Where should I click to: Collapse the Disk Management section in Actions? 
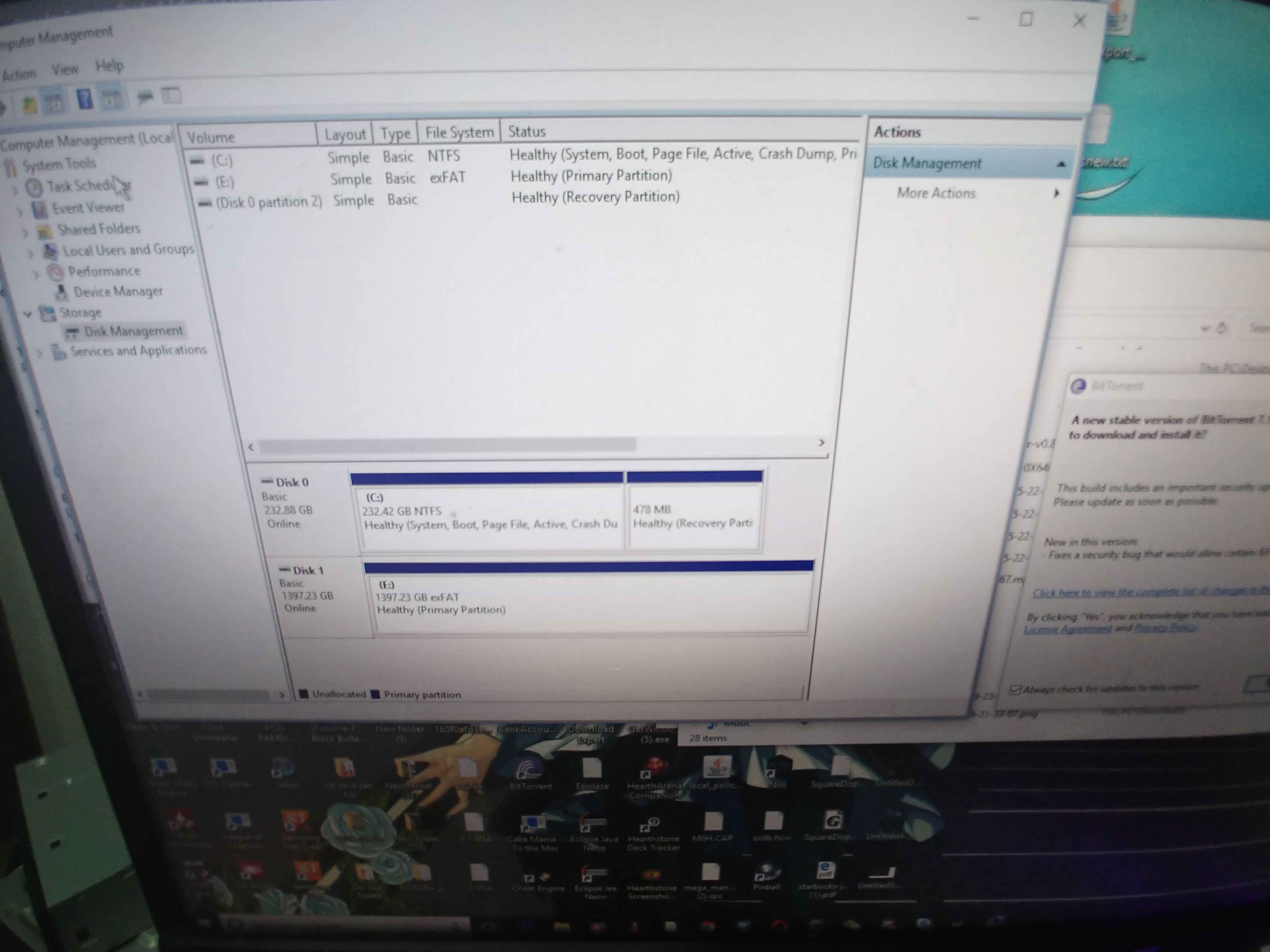(1061, 164)
